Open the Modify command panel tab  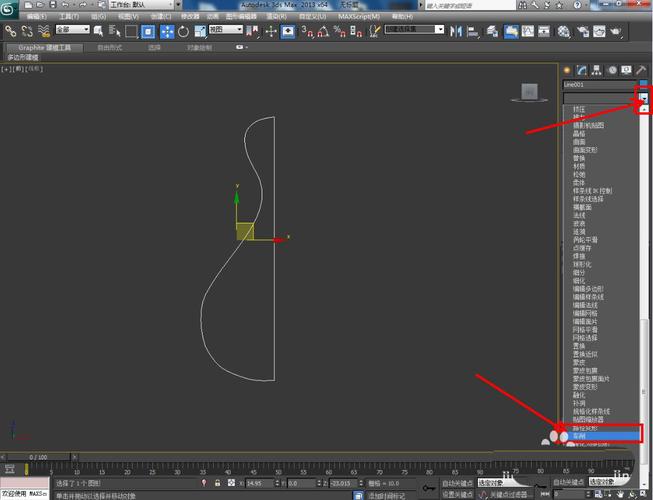click(x=581, y=70)
